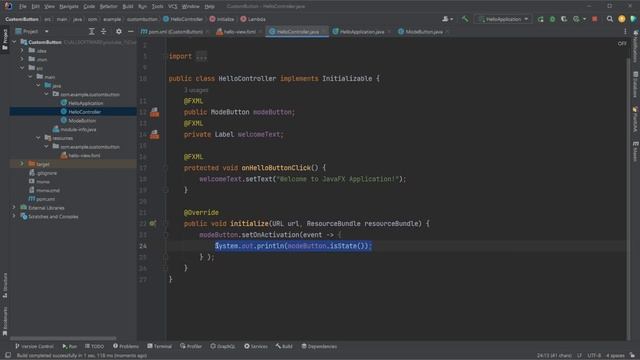Open the Terminal tool window

160,346
